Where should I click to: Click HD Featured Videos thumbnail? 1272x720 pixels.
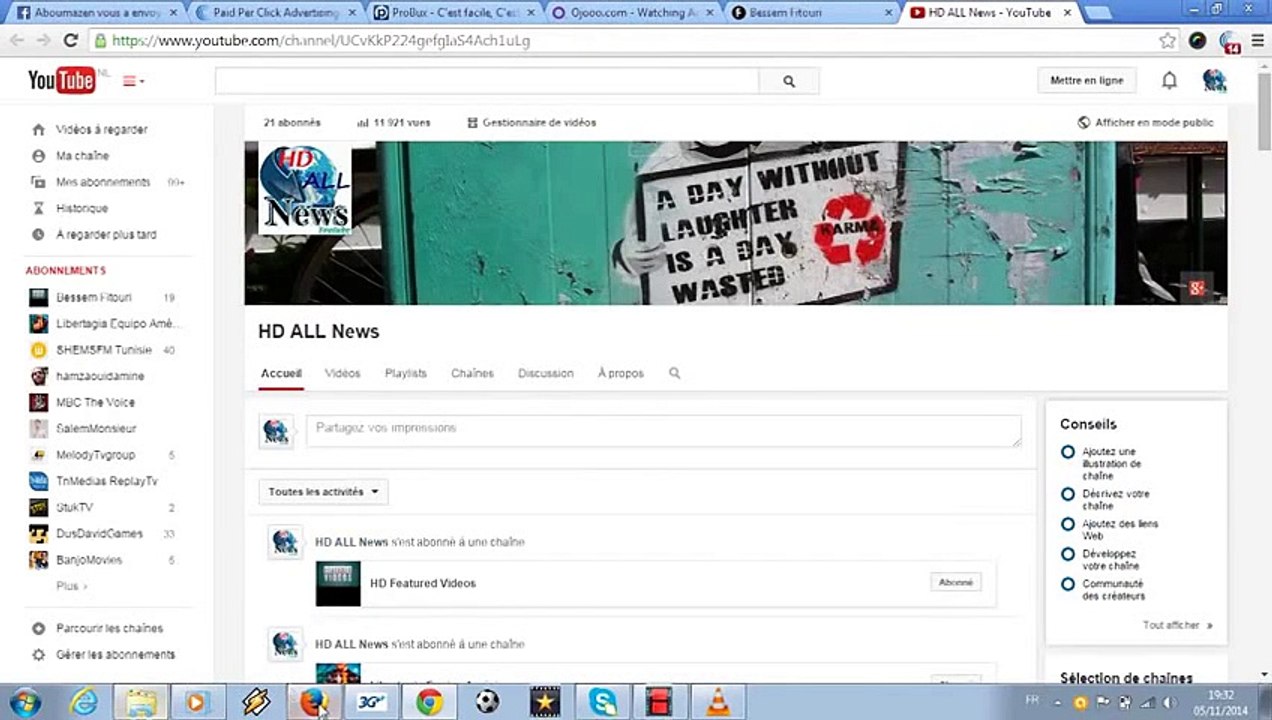pyautogui.click(x=338, y=584)
